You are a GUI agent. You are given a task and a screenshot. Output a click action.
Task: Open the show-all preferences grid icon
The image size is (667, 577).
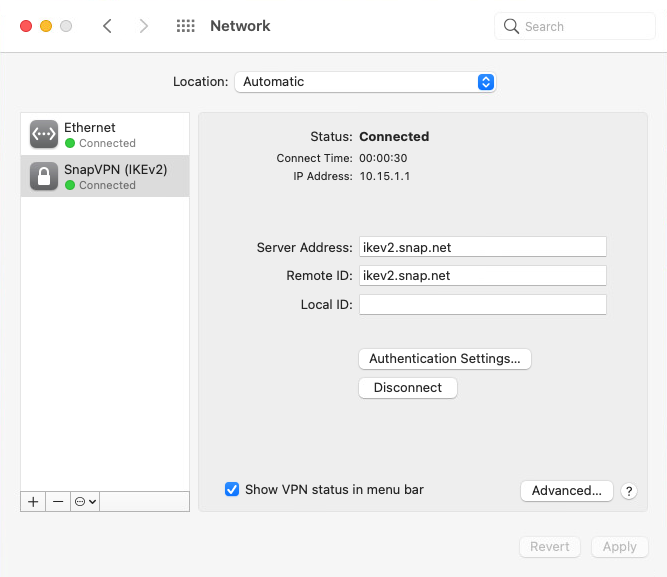(x=185, y=26)
